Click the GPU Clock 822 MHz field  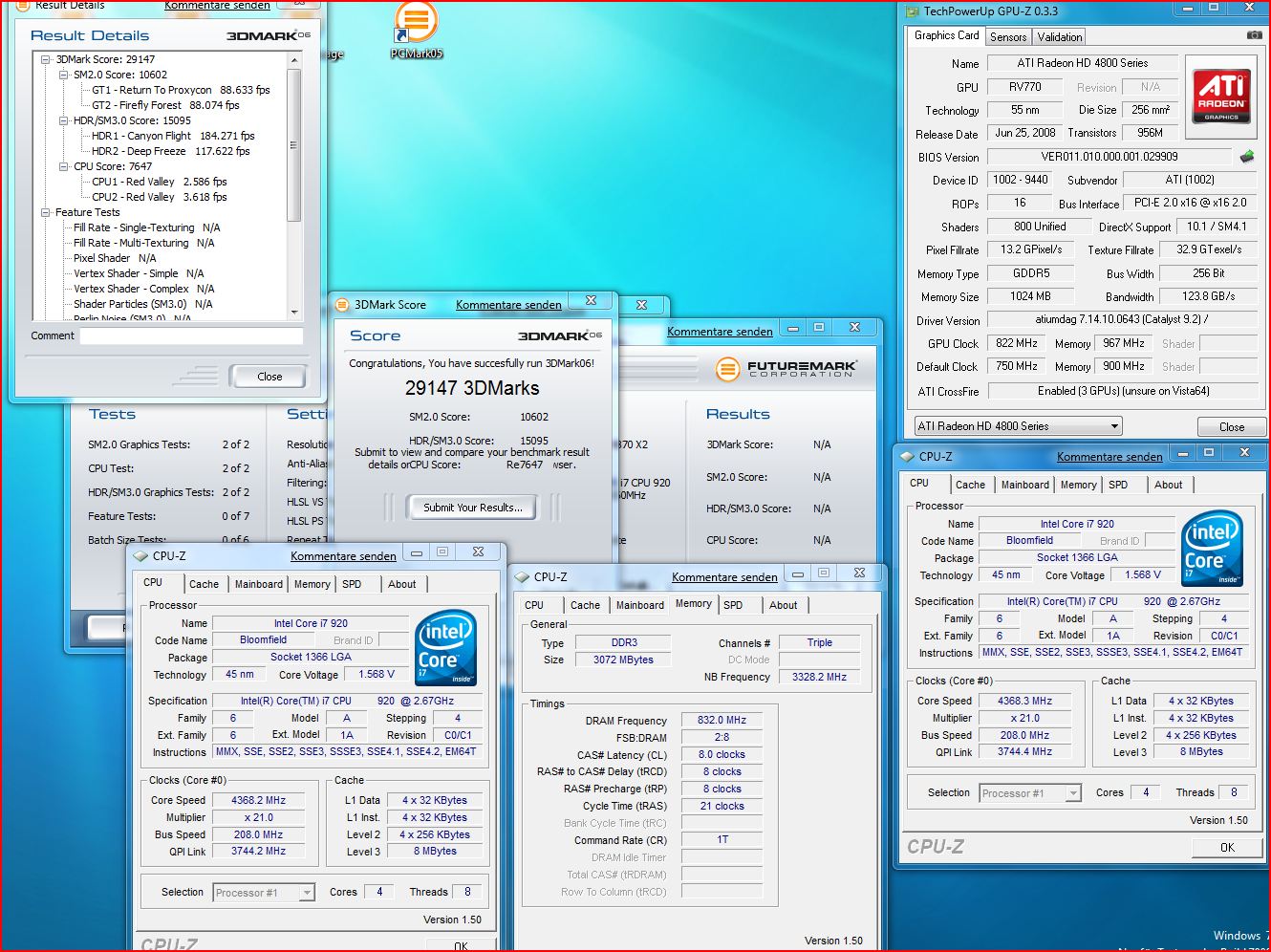point(1016,343)
